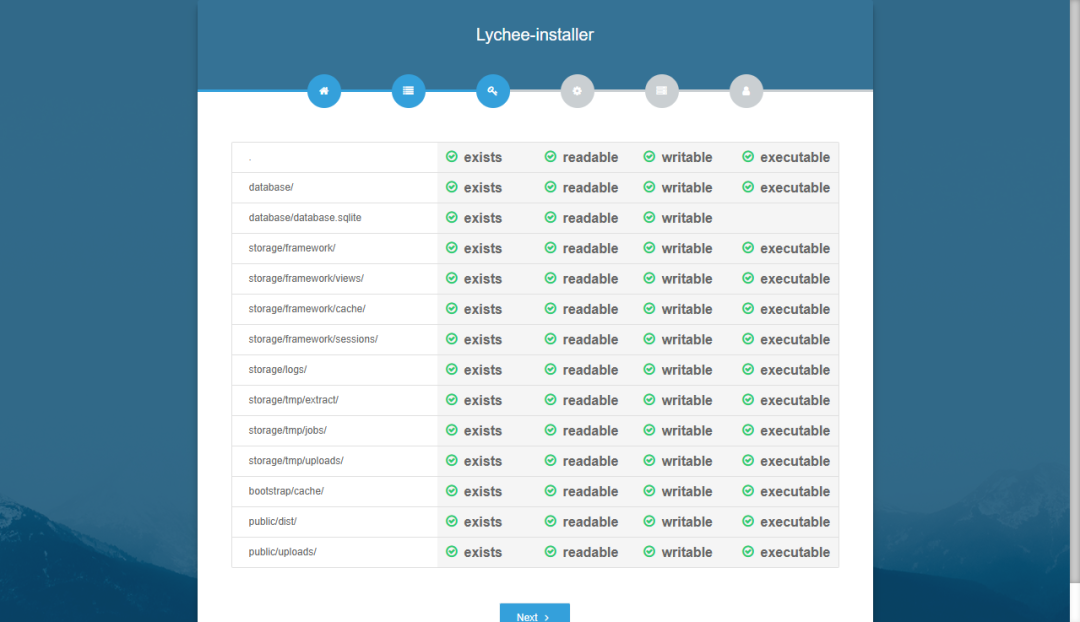1080x622 pixels.
Task: Click the Next button
Action: click(534, 614)
